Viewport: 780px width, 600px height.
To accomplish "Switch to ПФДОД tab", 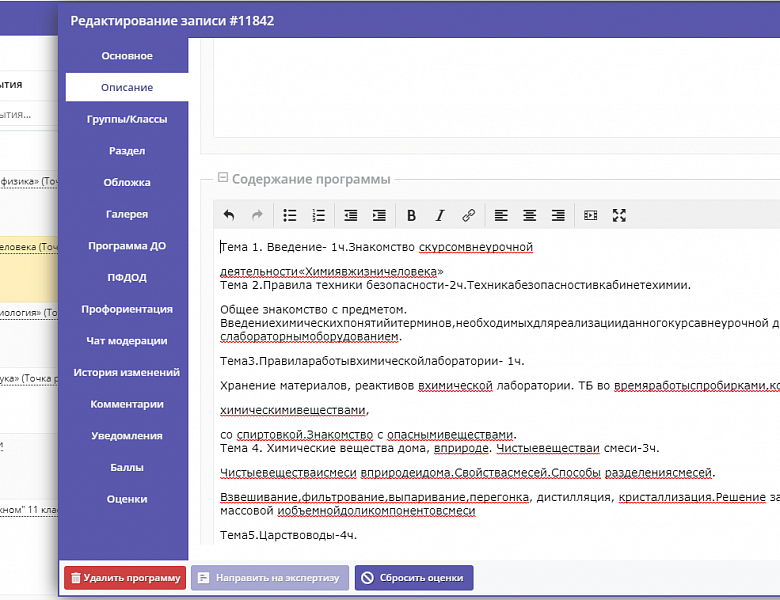I will click(x=127, y=278).
